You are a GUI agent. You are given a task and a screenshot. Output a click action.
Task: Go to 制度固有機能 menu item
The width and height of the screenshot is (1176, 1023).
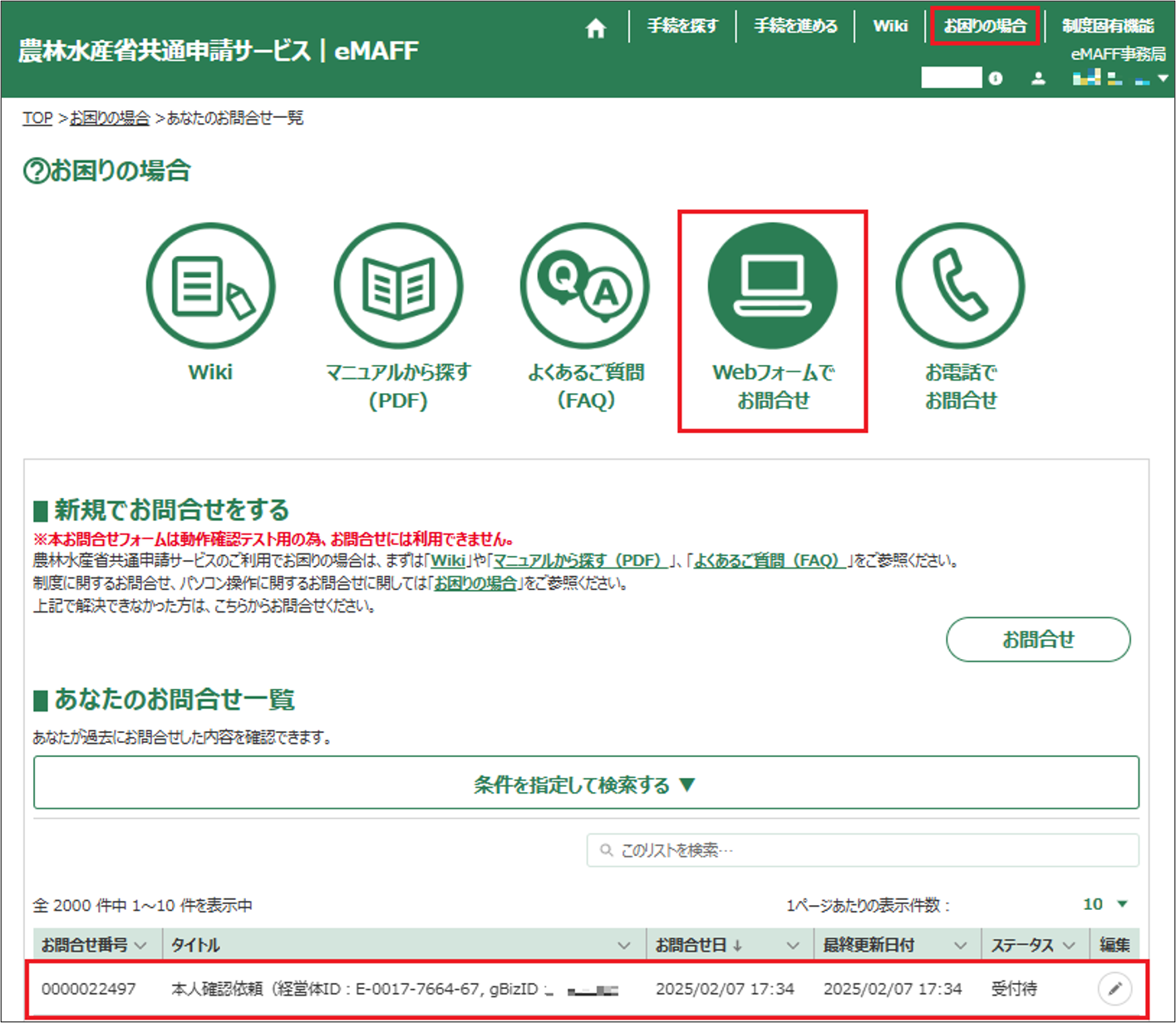tap(1108, 26)
